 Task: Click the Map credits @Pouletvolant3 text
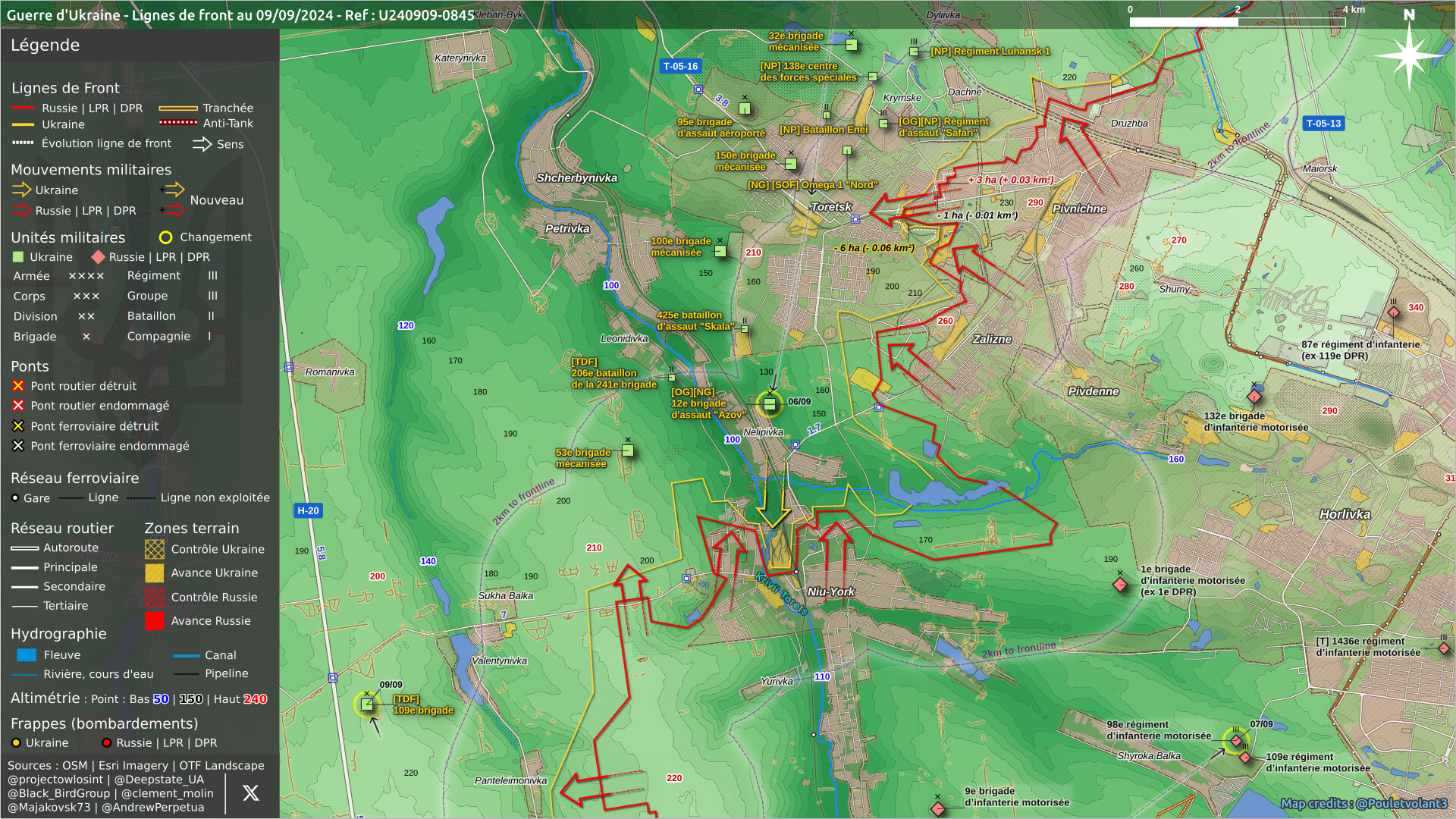pos(1363,804)
